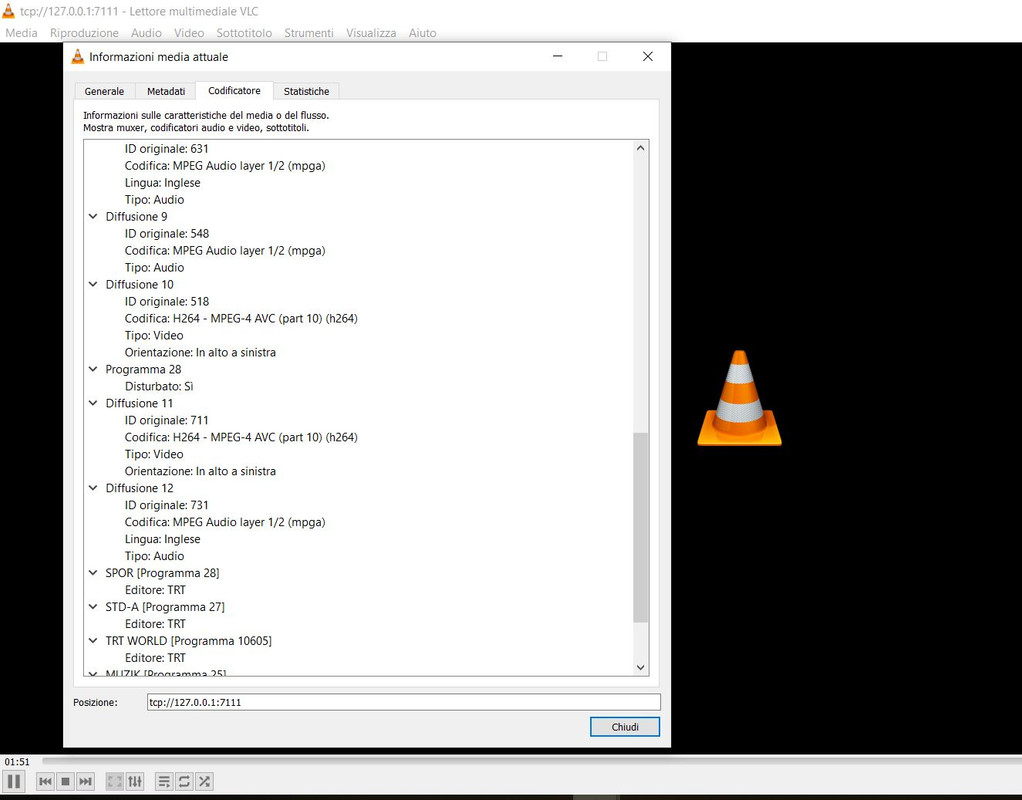Click the codec list scrollbar thumb
This screenshot has width=1022, height=800.
640,527
